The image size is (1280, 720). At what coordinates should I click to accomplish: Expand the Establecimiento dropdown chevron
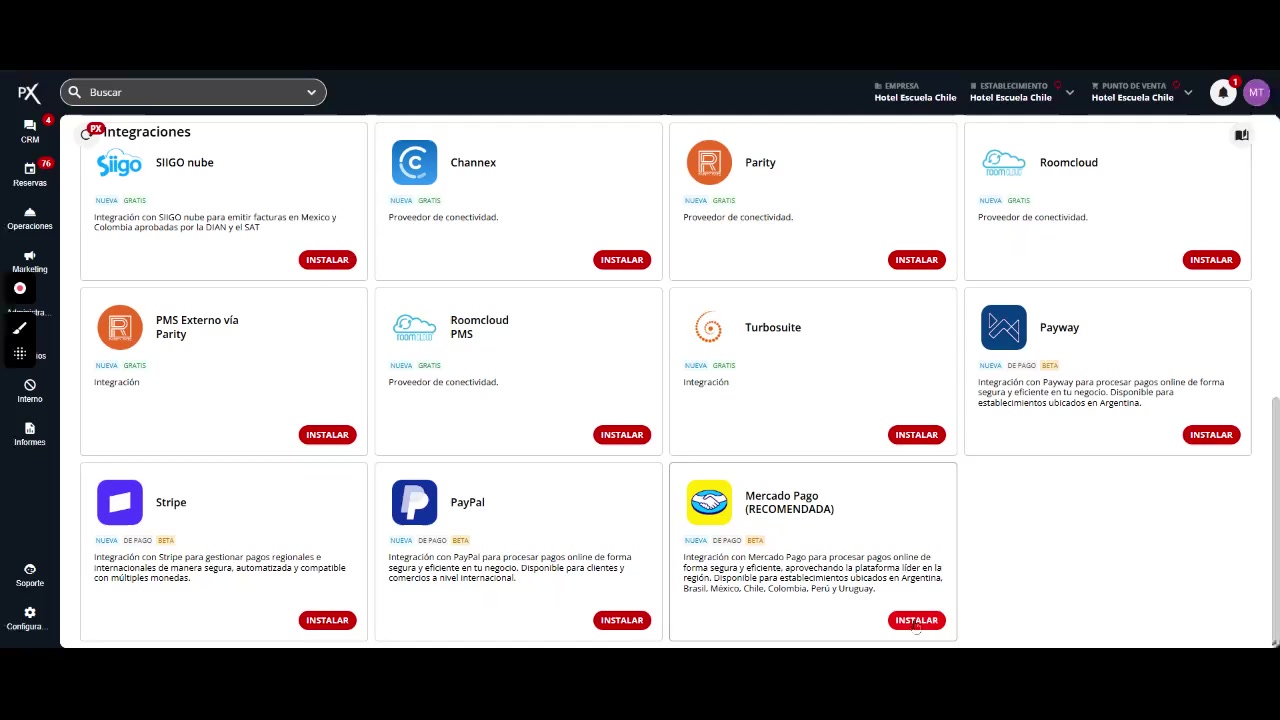click(1070, 93)
